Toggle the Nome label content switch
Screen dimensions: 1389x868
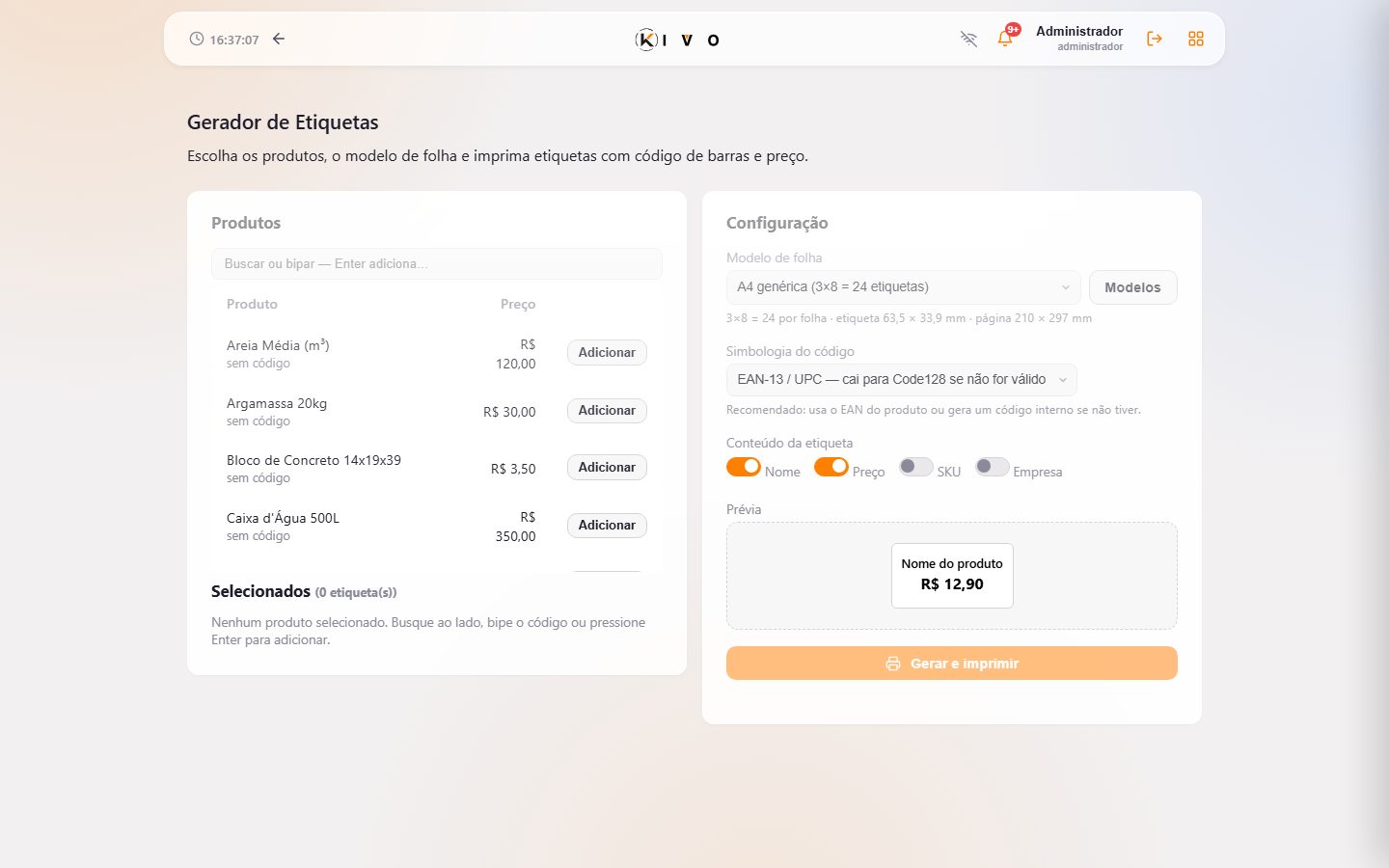coord(744,467)
